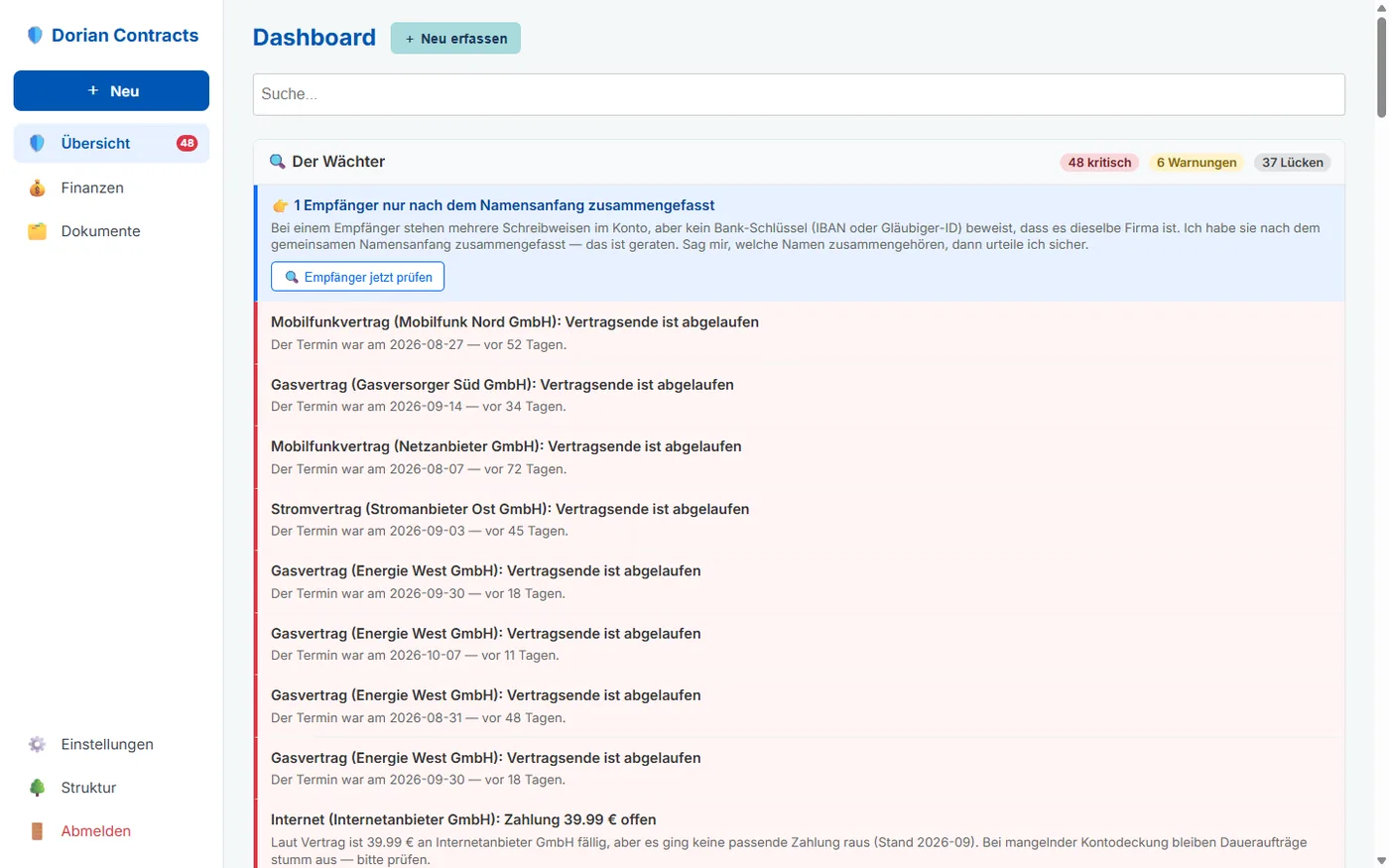This screenshot has height=868, width=1389.
Task: Click the gear icon for Einstellungen
Action: pos(37,744)
